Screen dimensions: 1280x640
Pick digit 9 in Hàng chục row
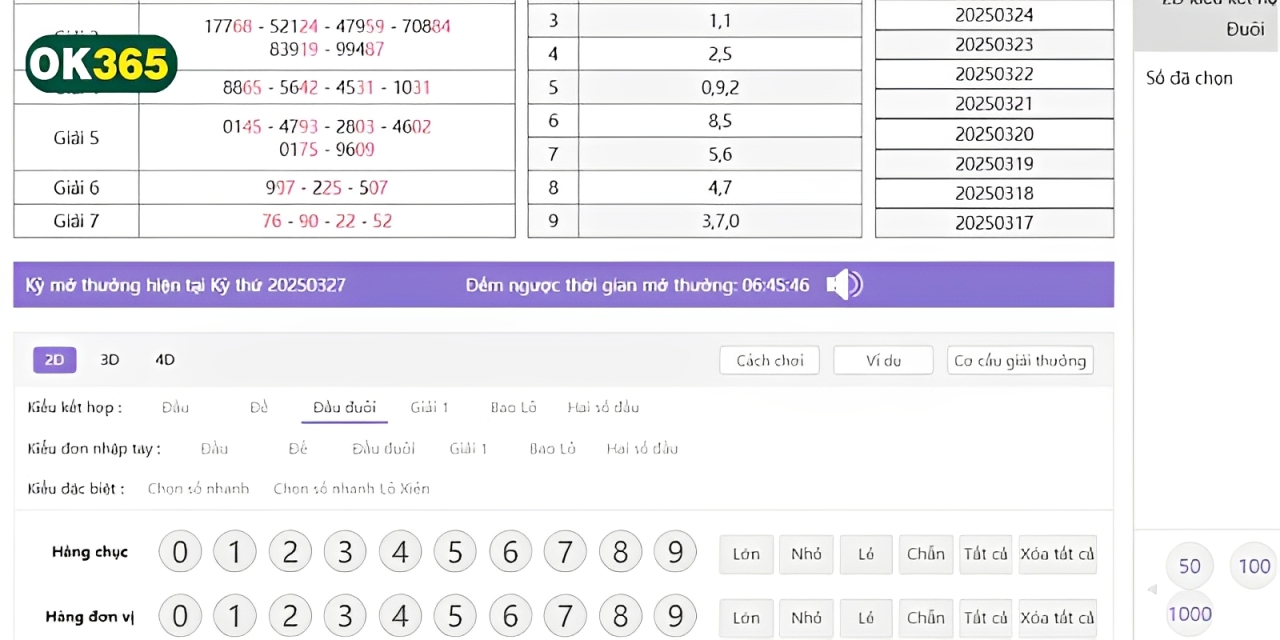click(675, 552)
